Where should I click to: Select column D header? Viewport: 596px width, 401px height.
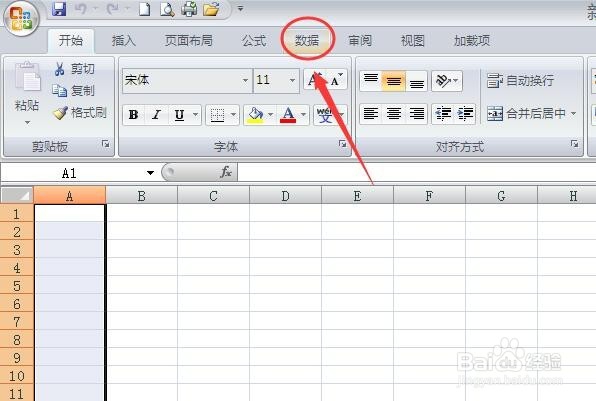pyautogui.click(x=285, y=196)
